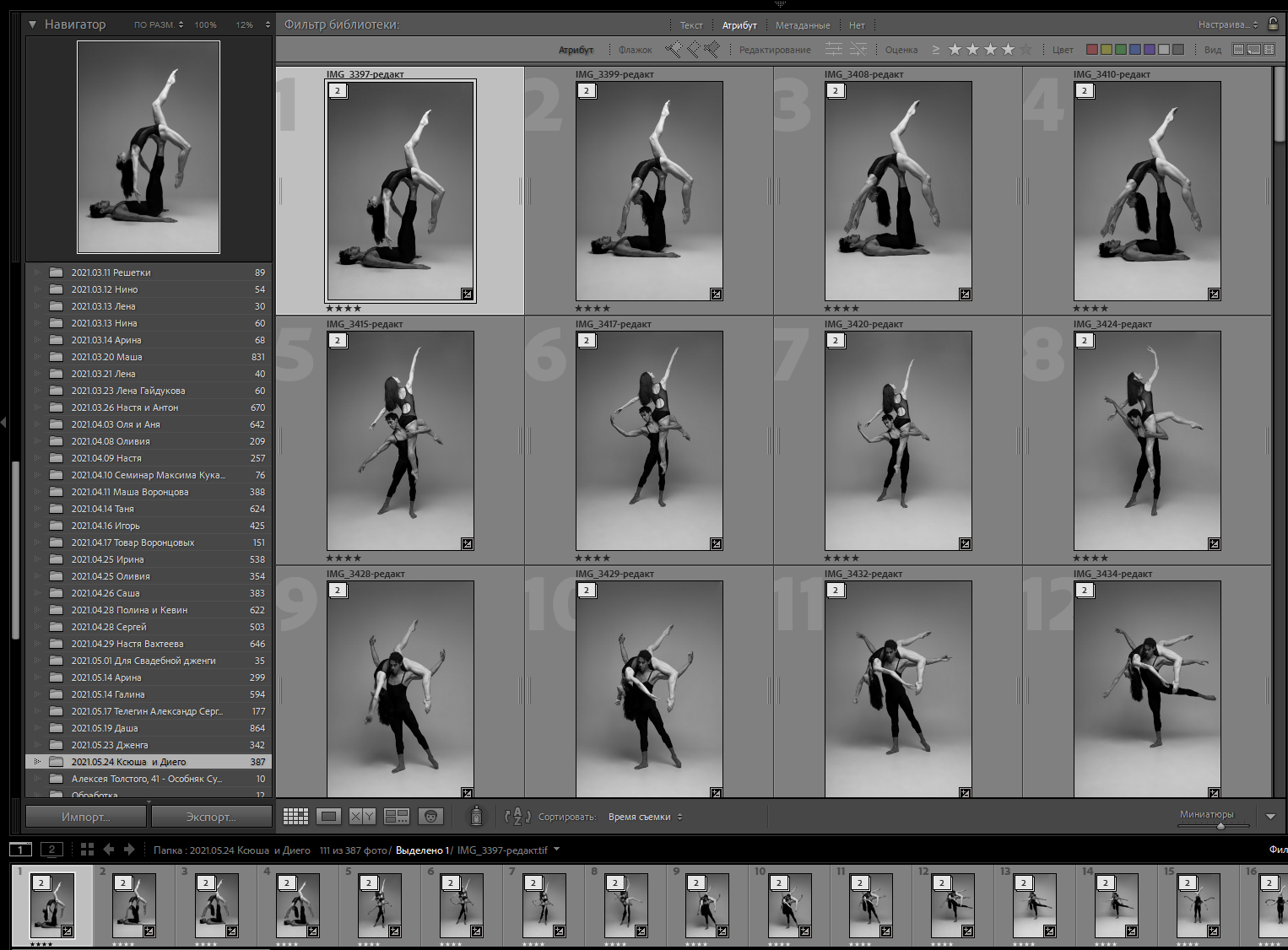Screen dimensions: 1288x950
Task: Toggle the library filter lock
Action: point(1273,24)
